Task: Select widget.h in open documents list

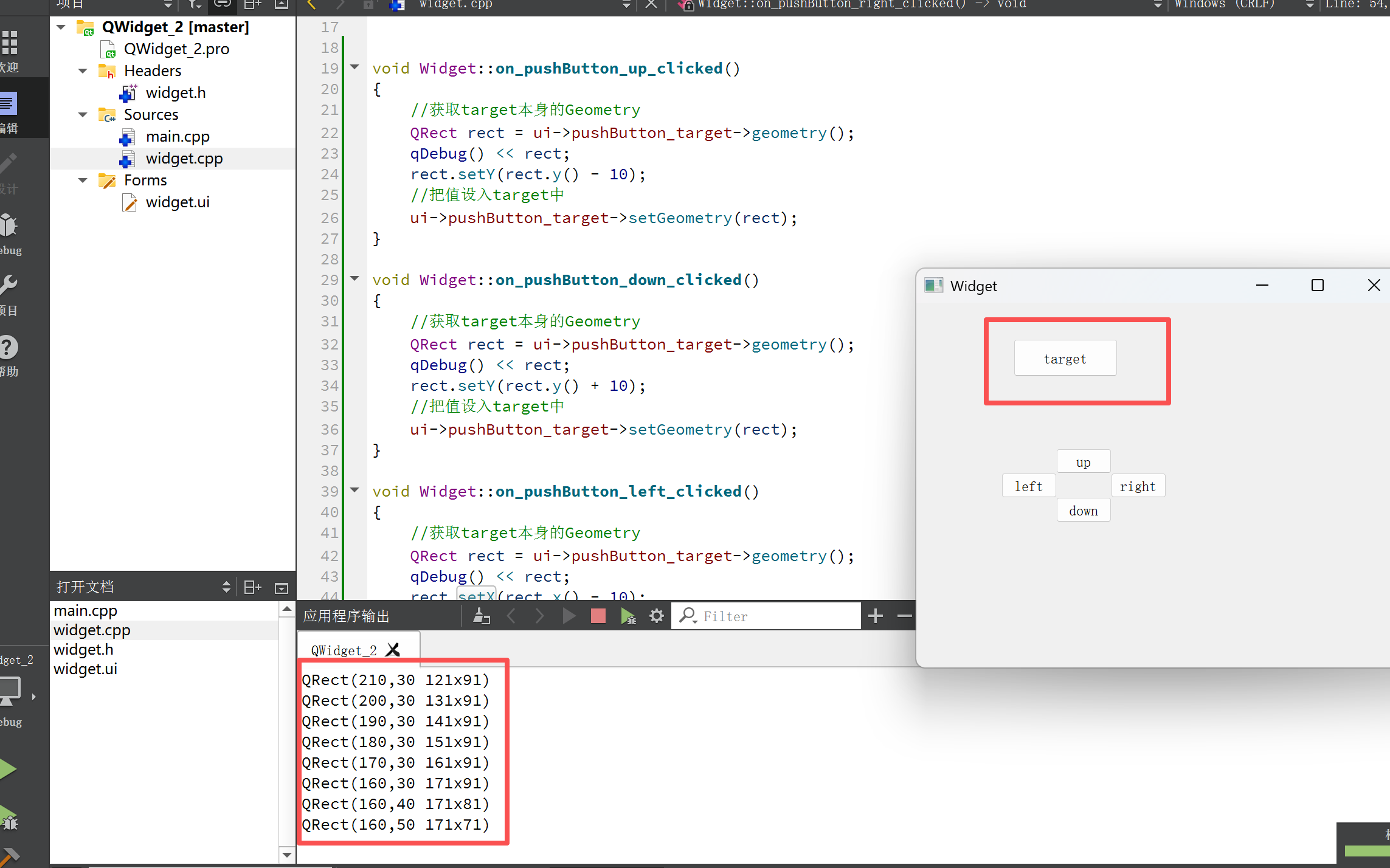Action: click(83, 650)
